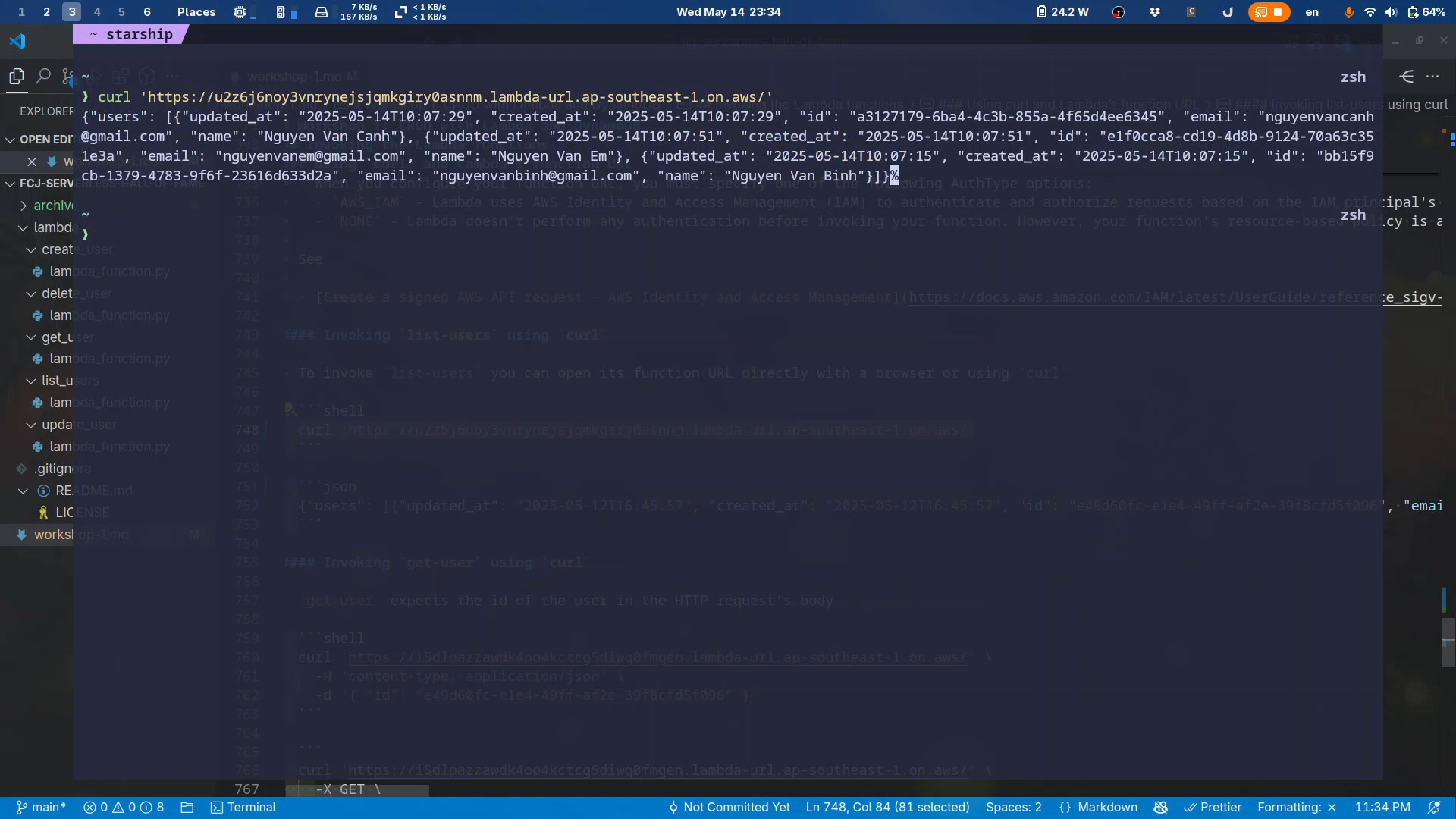This screenshot has height=819, width=1456.
Task: Click the Copilot status icon
Action: point(1160,808)
